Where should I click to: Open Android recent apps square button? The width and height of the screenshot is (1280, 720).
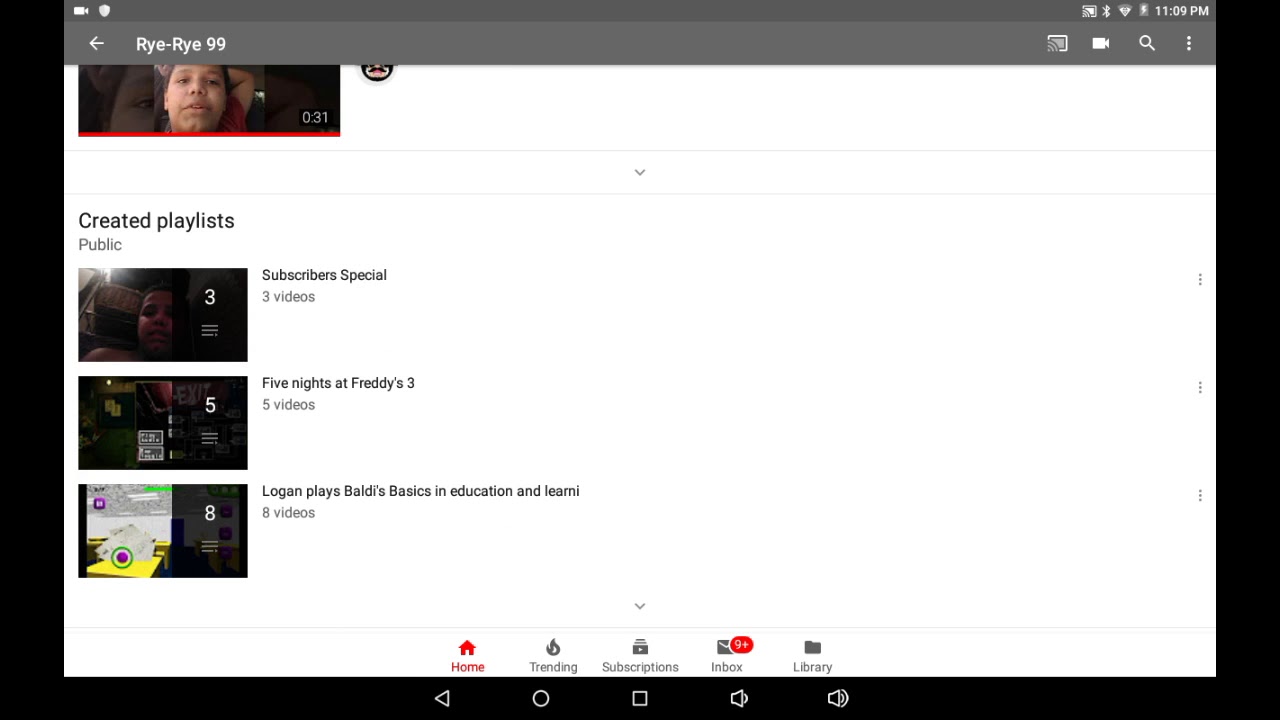(x=640, y=698)
